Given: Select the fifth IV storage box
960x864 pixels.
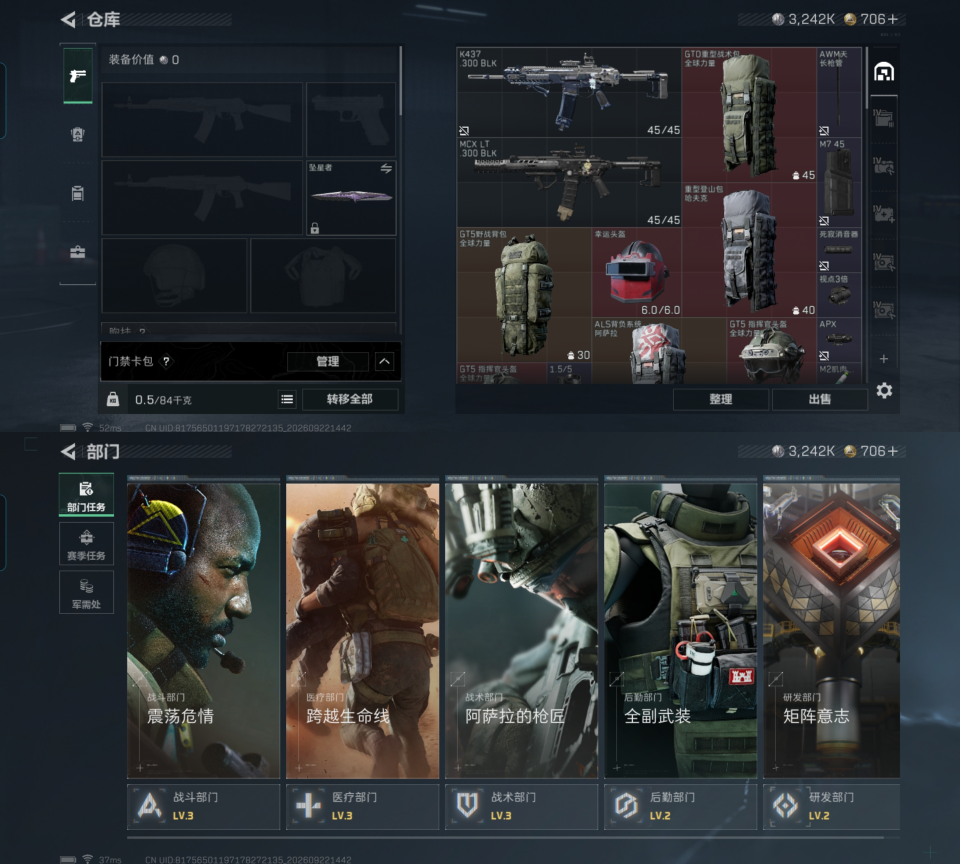Looking at the screenshot, I should 883,310.
